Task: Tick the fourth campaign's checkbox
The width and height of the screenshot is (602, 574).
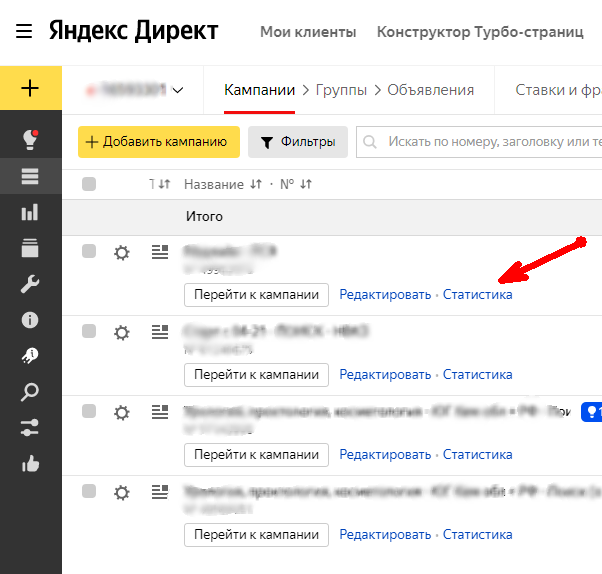Action: (89, 491)
